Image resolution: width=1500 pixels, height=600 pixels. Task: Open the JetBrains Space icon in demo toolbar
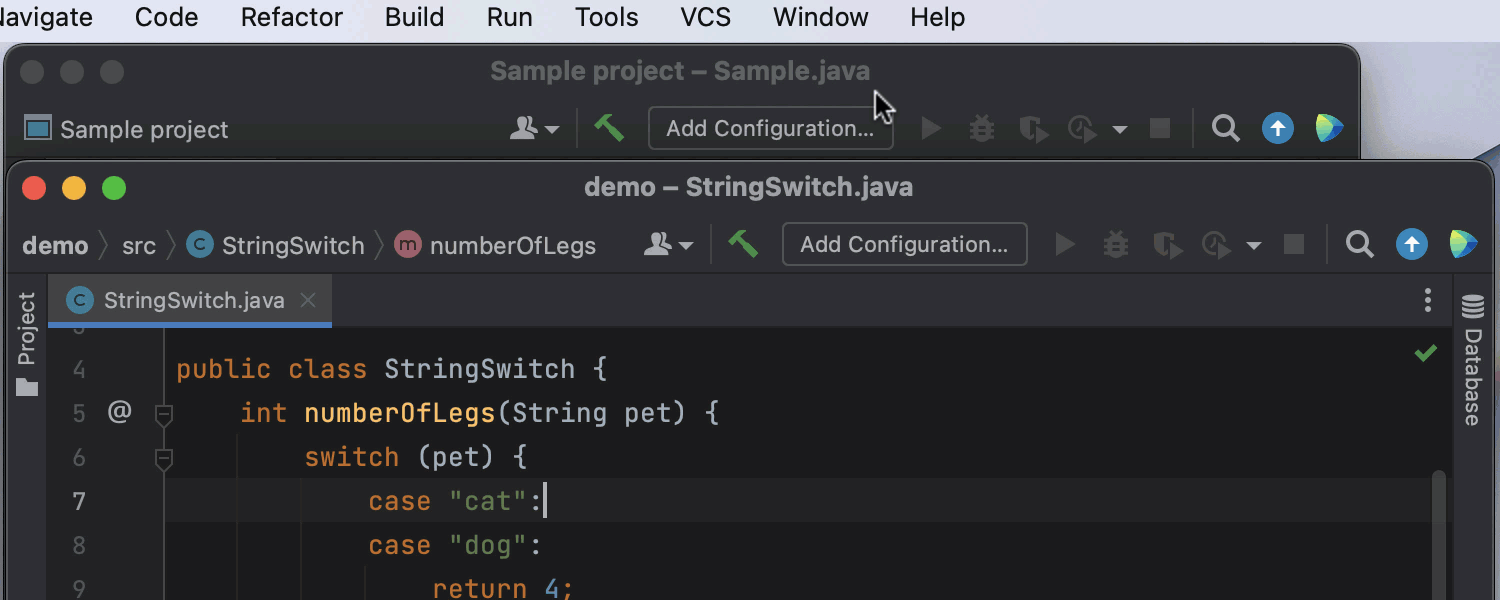(1463, 244)
